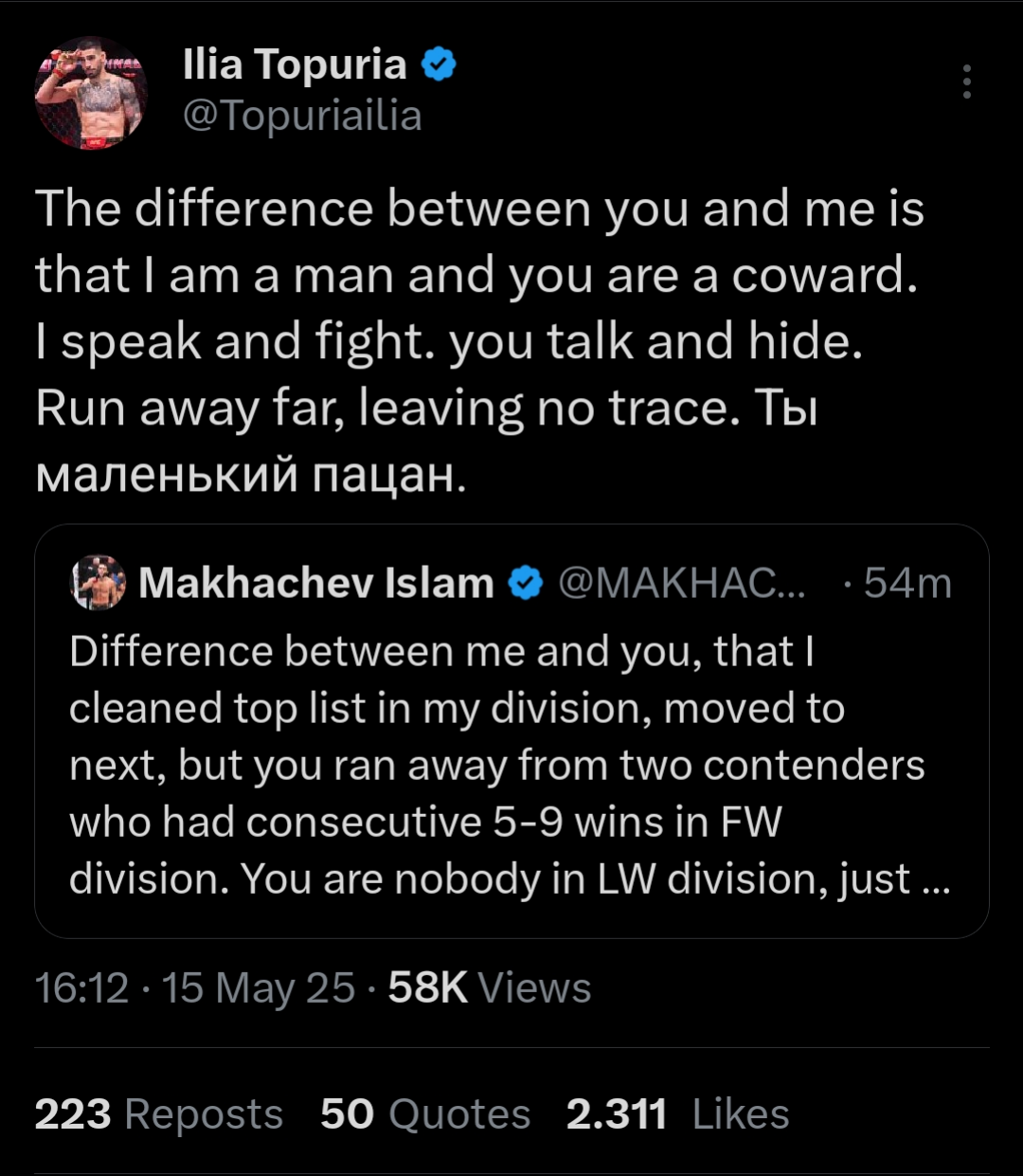Open the 50 Quotes list
The image size is (1023, 1176).
[x=424, y=1114]
